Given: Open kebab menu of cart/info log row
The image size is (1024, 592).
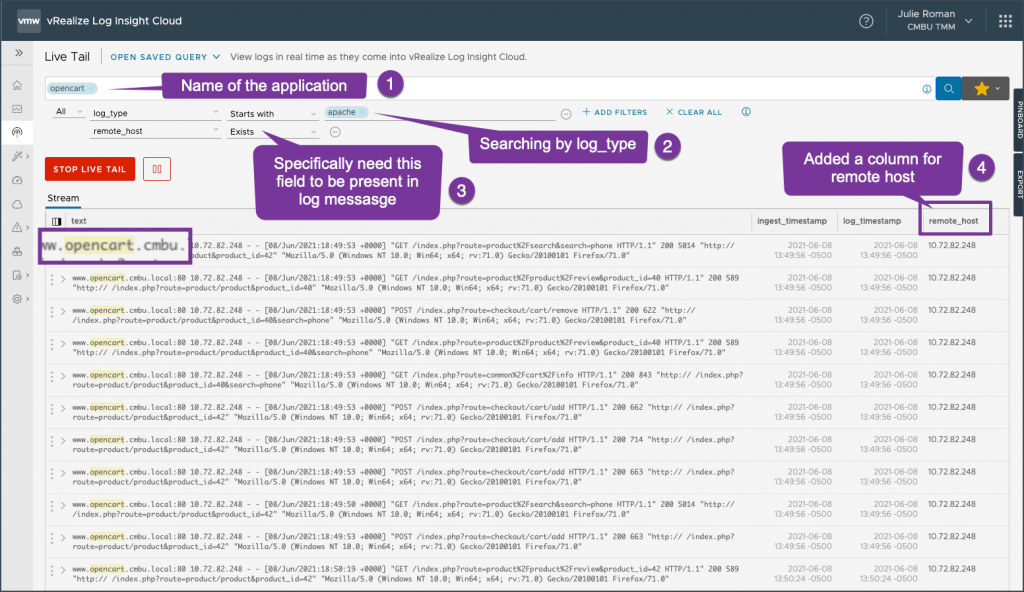Looking at the screenshot, I should pos(52,376).
